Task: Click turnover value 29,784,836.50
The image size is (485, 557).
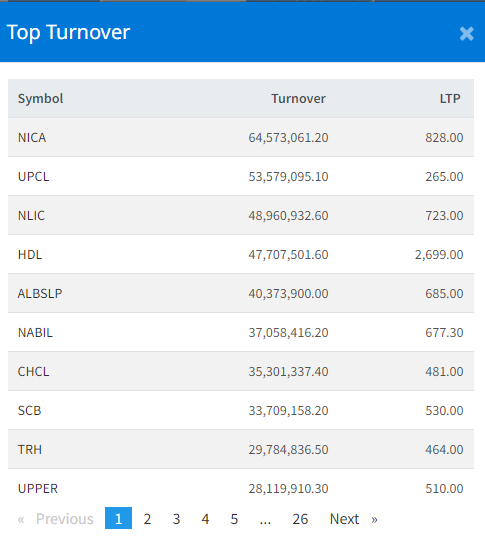Action: click(288, 450)
